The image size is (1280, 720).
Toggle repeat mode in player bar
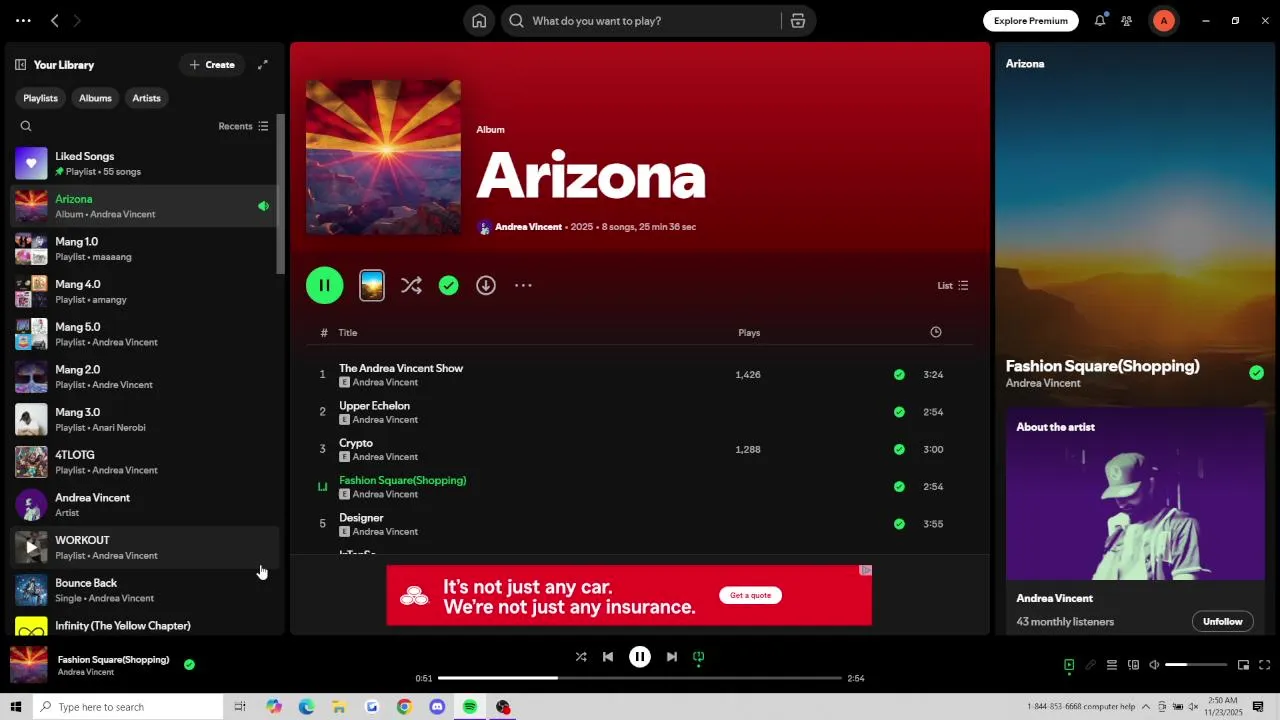699,657
